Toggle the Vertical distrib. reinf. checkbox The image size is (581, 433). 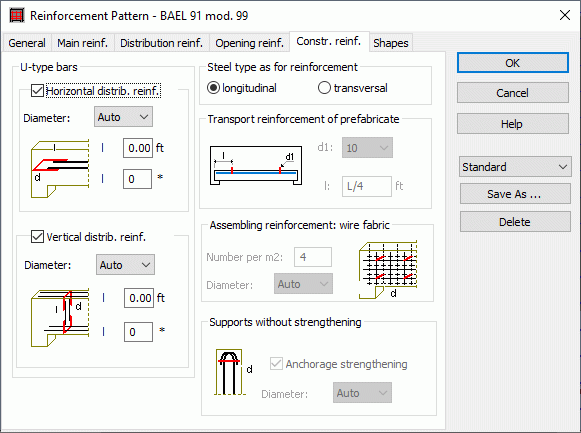coord(37,237)
